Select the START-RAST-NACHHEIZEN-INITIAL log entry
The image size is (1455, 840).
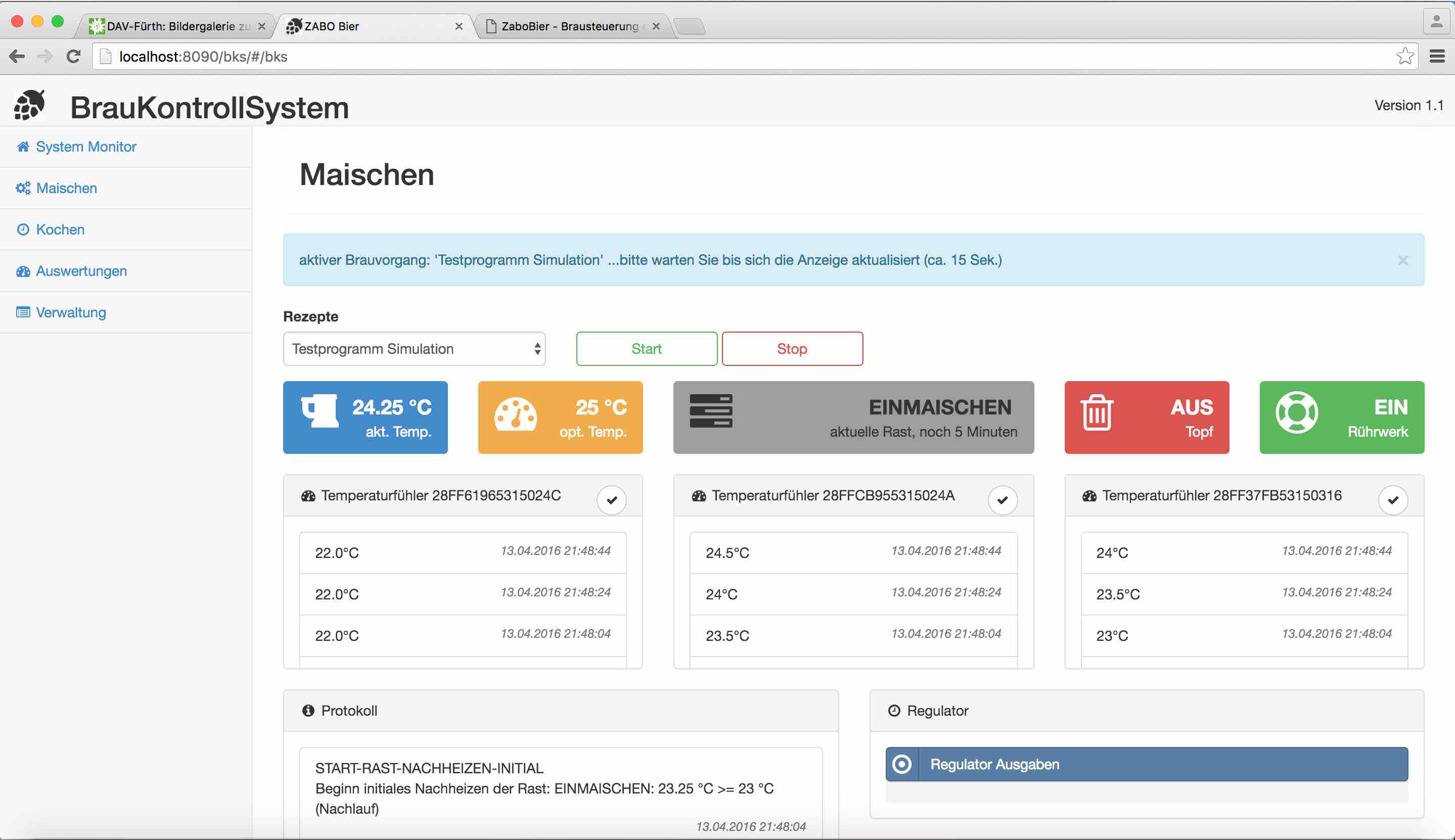pyautogui.click(x=561, y=794)
